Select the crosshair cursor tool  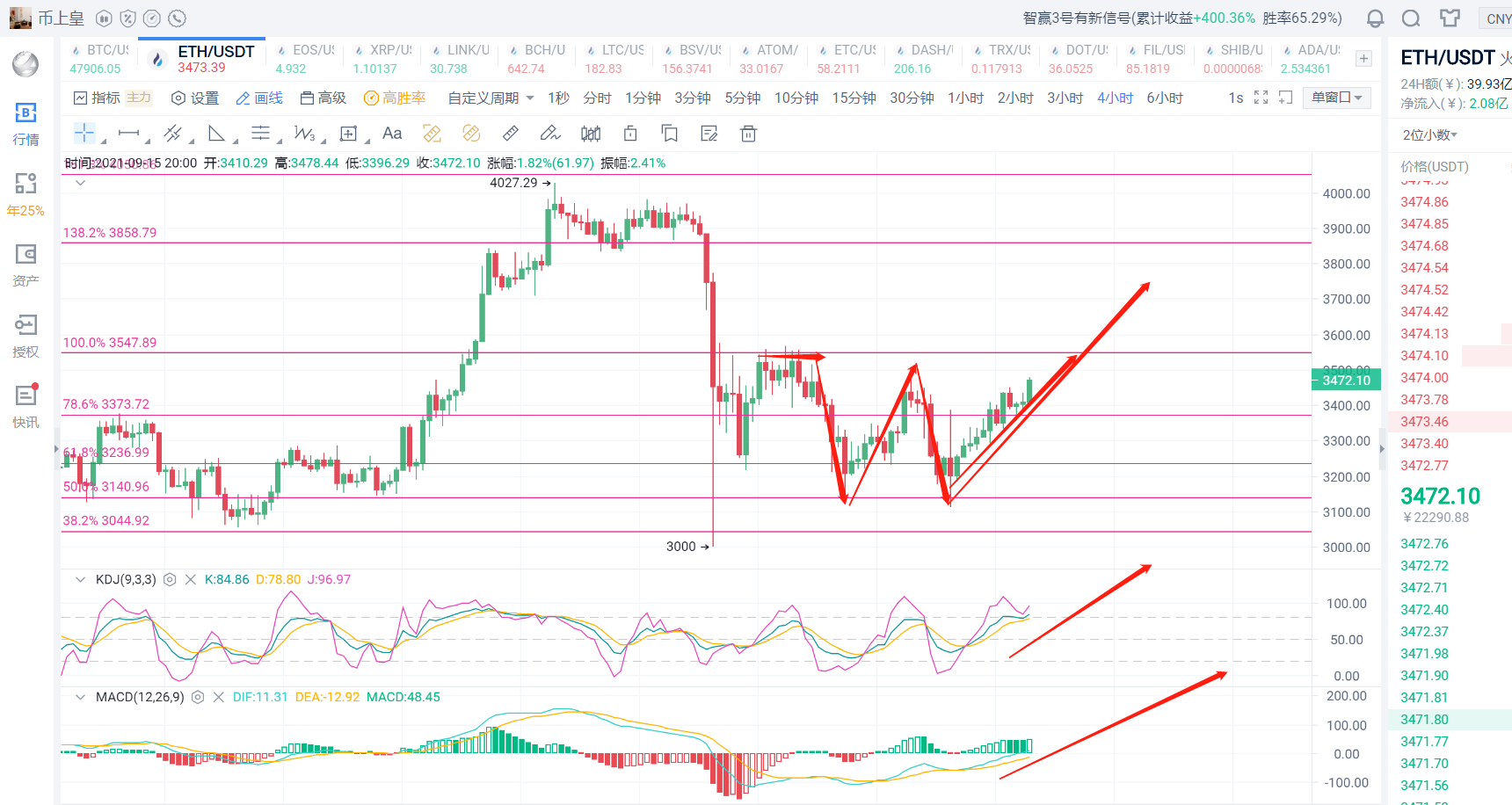click(84, 134)
